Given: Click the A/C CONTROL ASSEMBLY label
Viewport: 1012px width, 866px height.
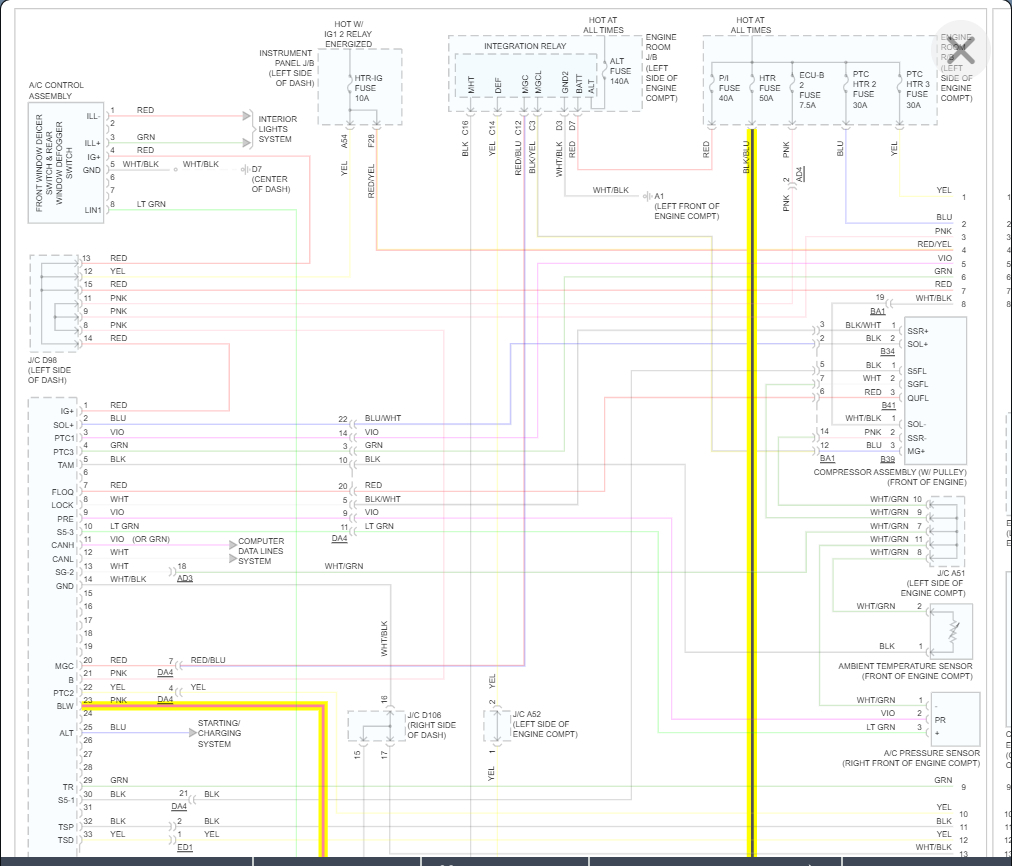Looking at the screenshot, I should coord(56,90).
